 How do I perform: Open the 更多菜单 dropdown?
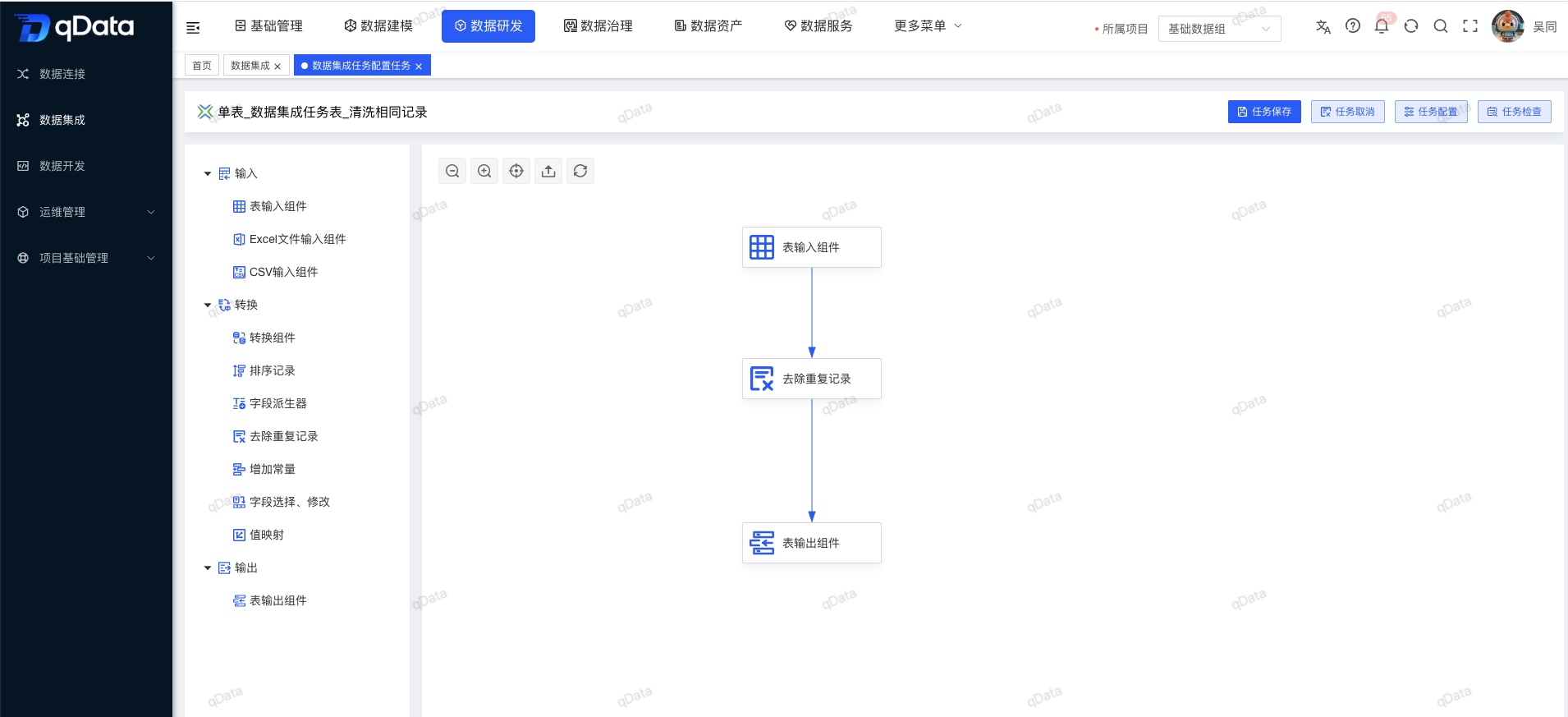pyautogui.click(x=928, y=26)
